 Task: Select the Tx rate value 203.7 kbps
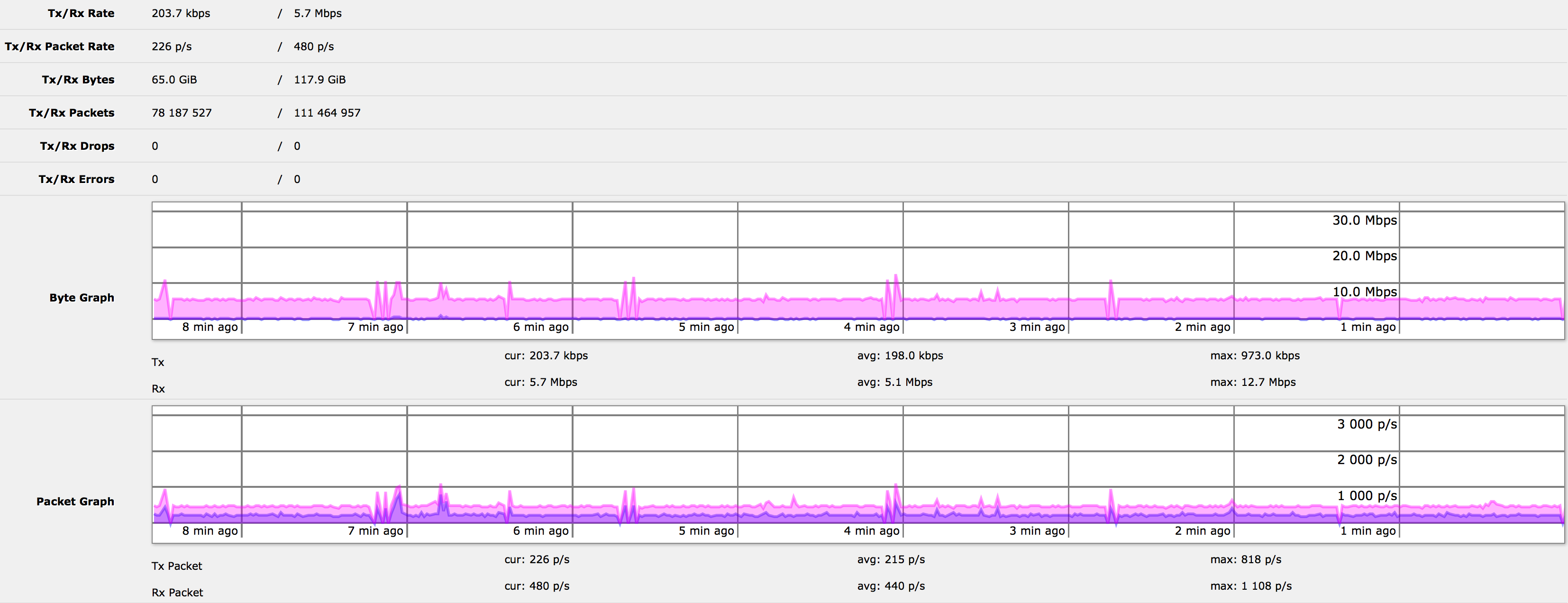(181, 13)
